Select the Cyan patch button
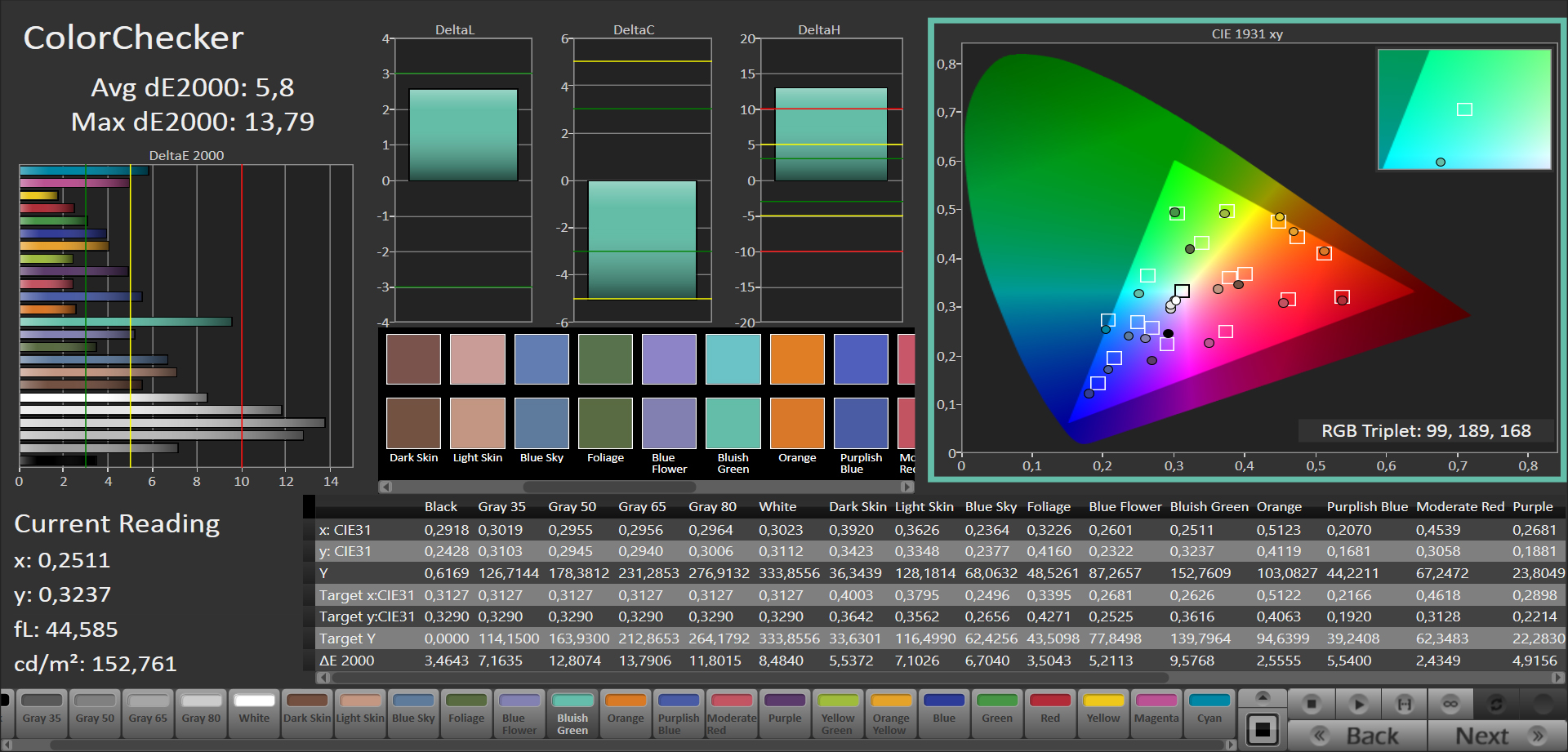 [x=1209, y=714]
